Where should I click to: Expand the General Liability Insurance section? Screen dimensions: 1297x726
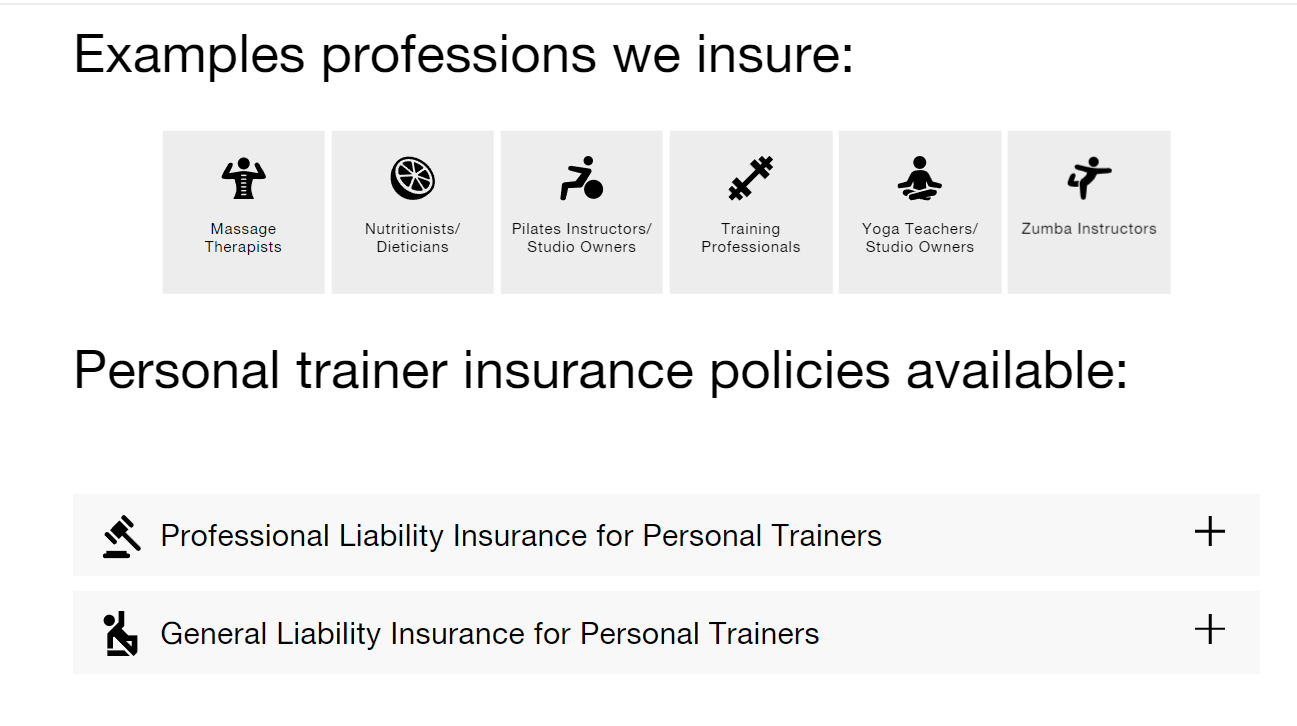click(x=1210, y=630)
